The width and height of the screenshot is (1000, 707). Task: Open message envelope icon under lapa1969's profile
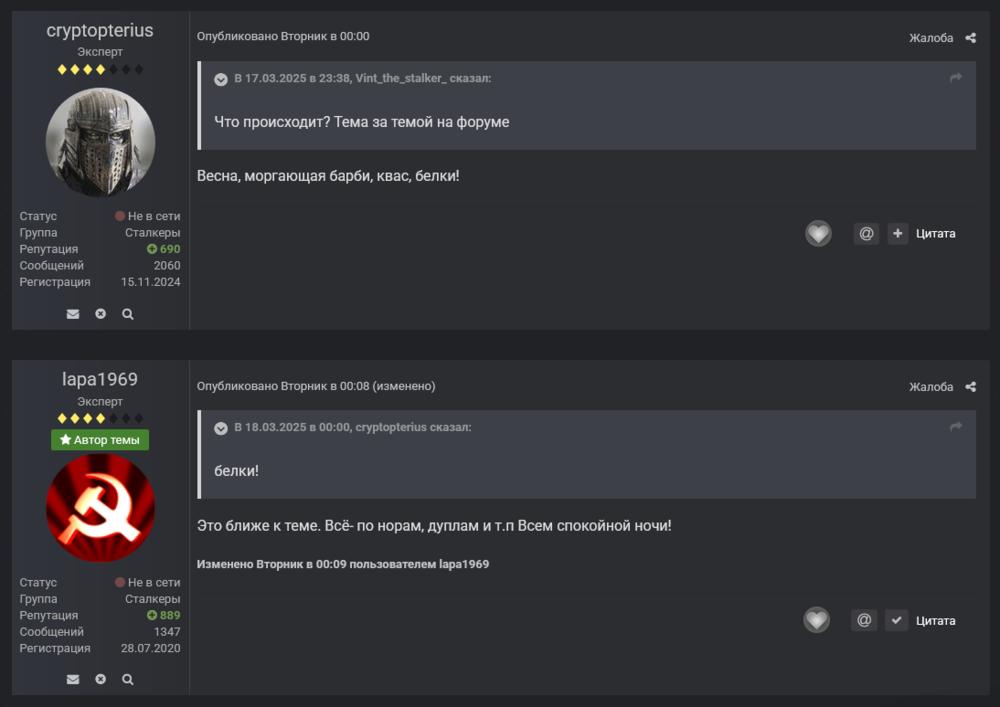click(x=73, y=679)
